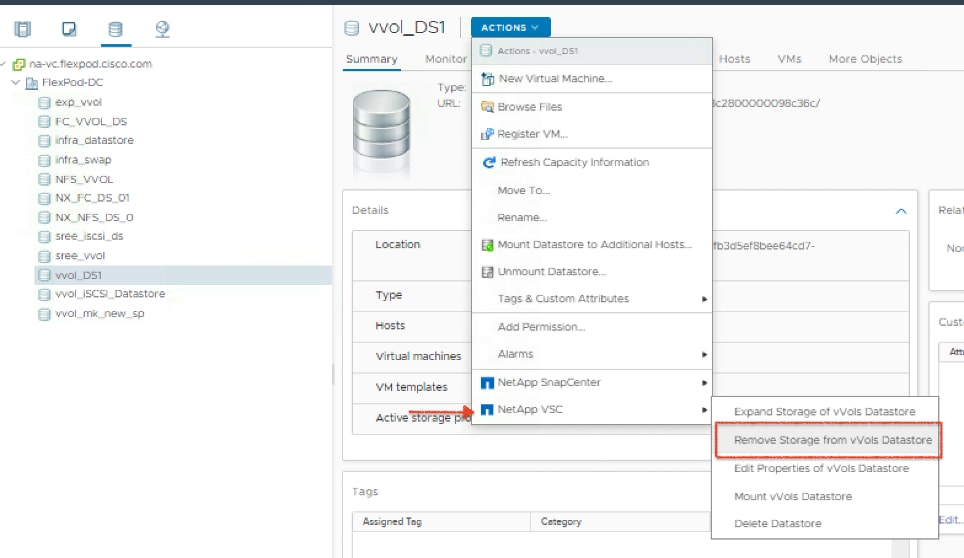Collapse the FlexPod-DC tree node
Viewport: 964px width, 558px height.
click(x=16, y=82)
